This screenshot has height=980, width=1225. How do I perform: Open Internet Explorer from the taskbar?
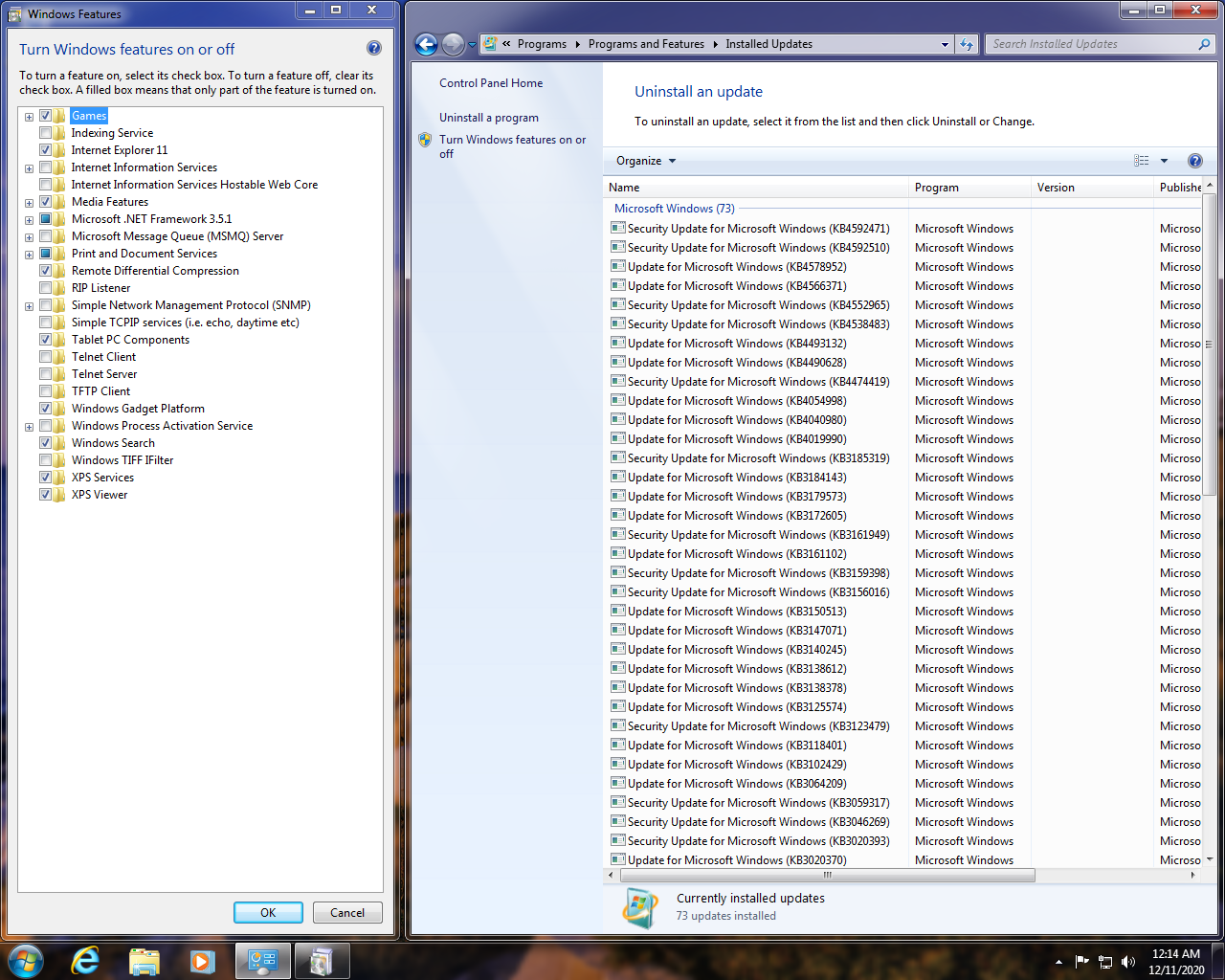coord(86,961)
